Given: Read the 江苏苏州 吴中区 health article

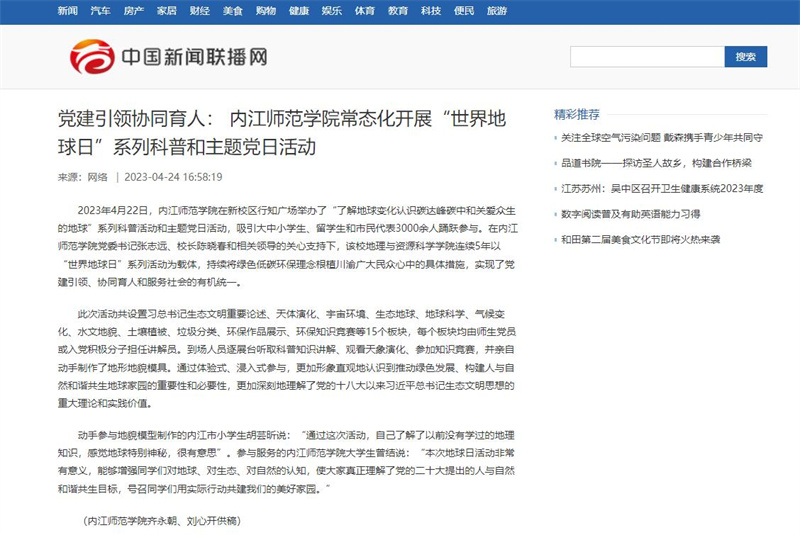Looking at the screenshot, I should coord(661,188).
